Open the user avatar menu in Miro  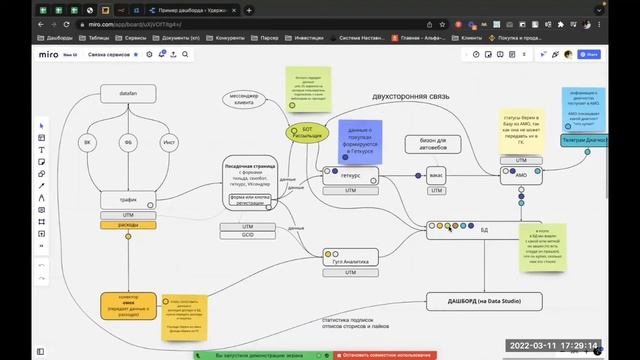point(568,54)
